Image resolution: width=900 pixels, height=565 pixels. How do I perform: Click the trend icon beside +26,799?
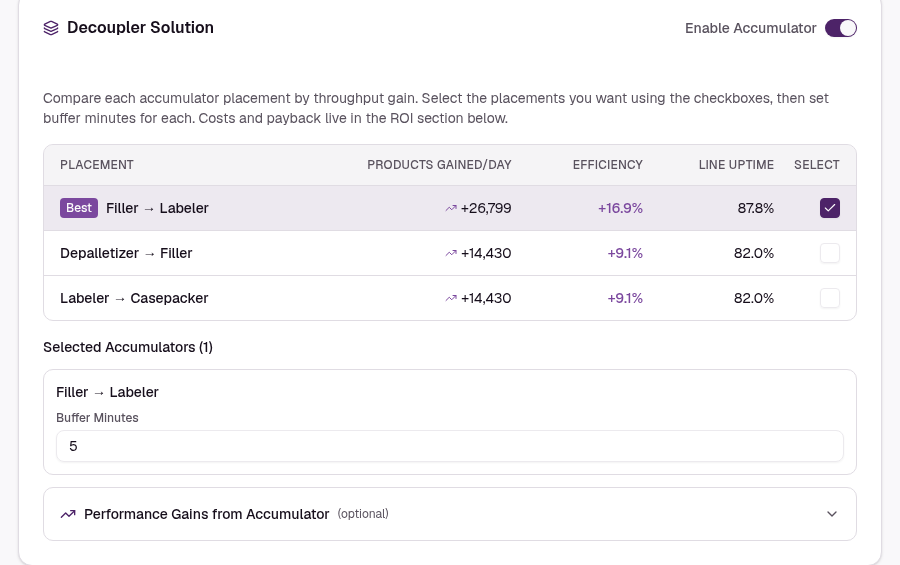451,208
